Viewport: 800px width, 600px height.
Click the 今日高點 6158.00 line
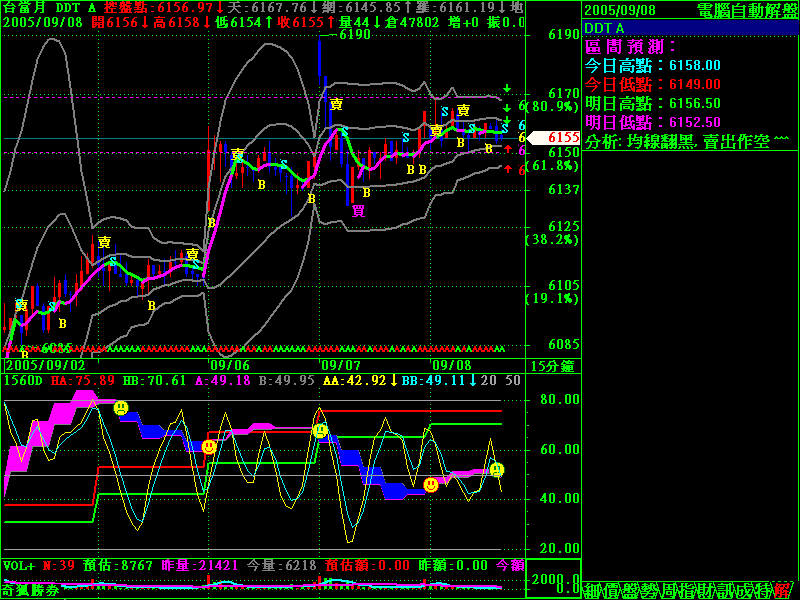[x=653, y=65]
